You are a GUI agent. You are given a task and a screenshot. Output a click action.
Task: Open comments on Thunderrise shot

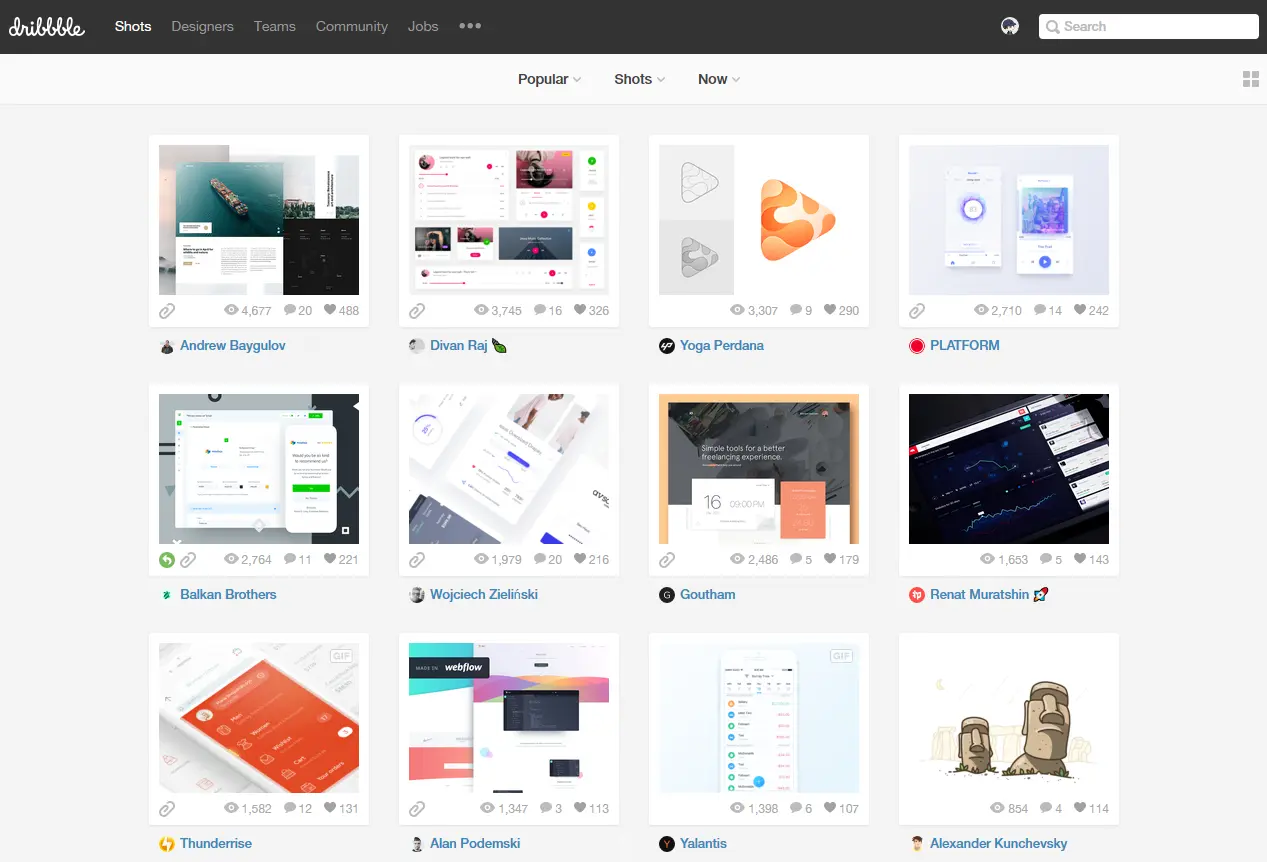[298, 808]
